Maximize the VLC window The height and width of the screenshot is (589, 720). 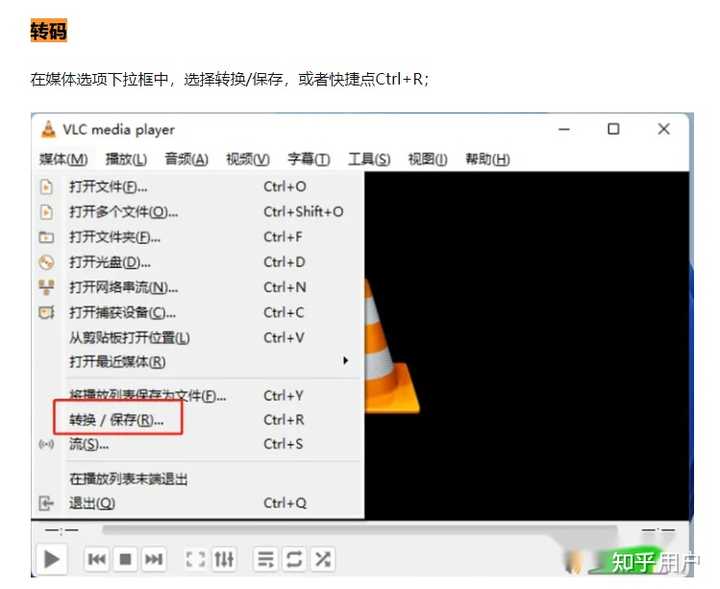click(613, 129)
